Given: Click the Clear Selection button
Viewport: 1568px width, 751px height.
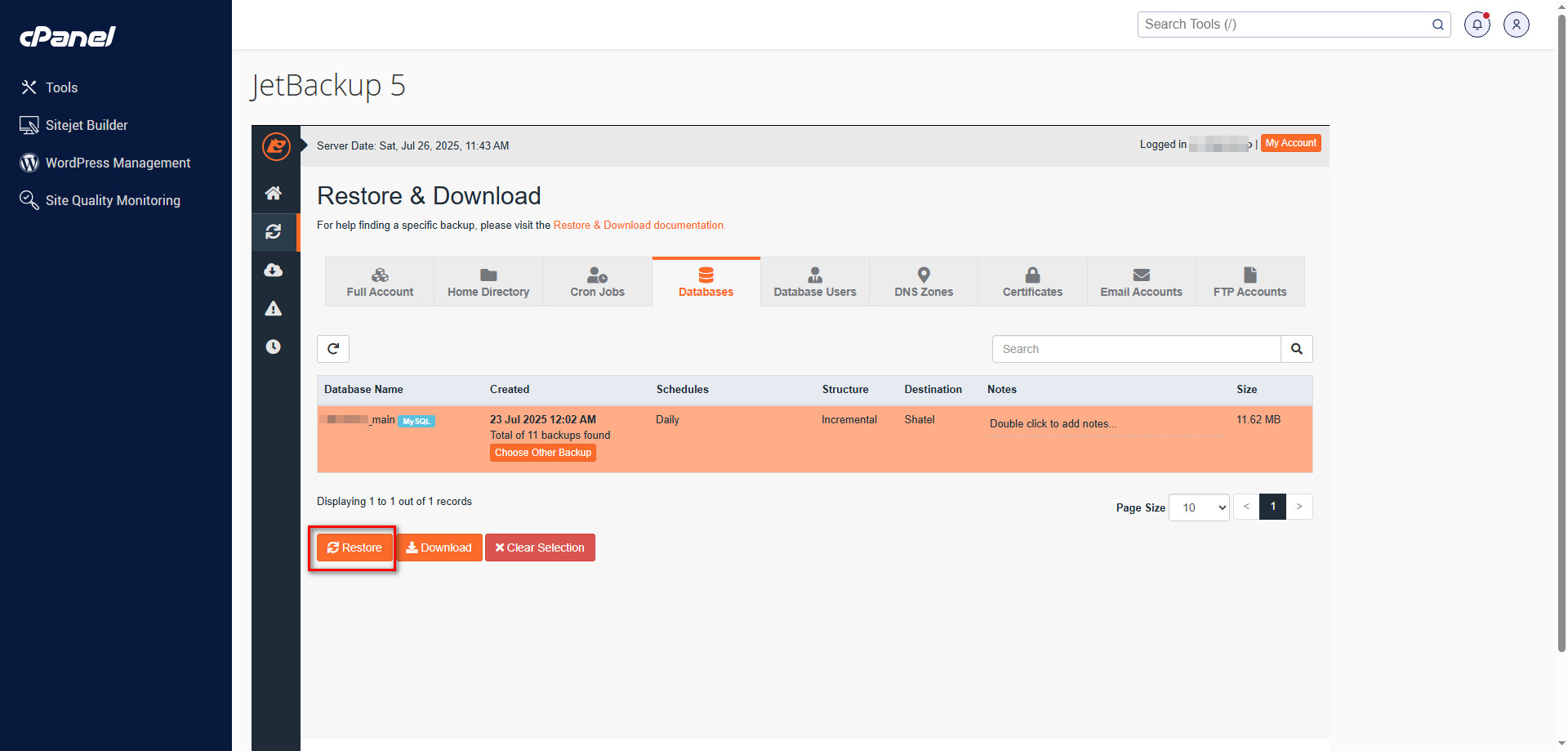Looking at the screenshot, I should (x=540, y=548).
